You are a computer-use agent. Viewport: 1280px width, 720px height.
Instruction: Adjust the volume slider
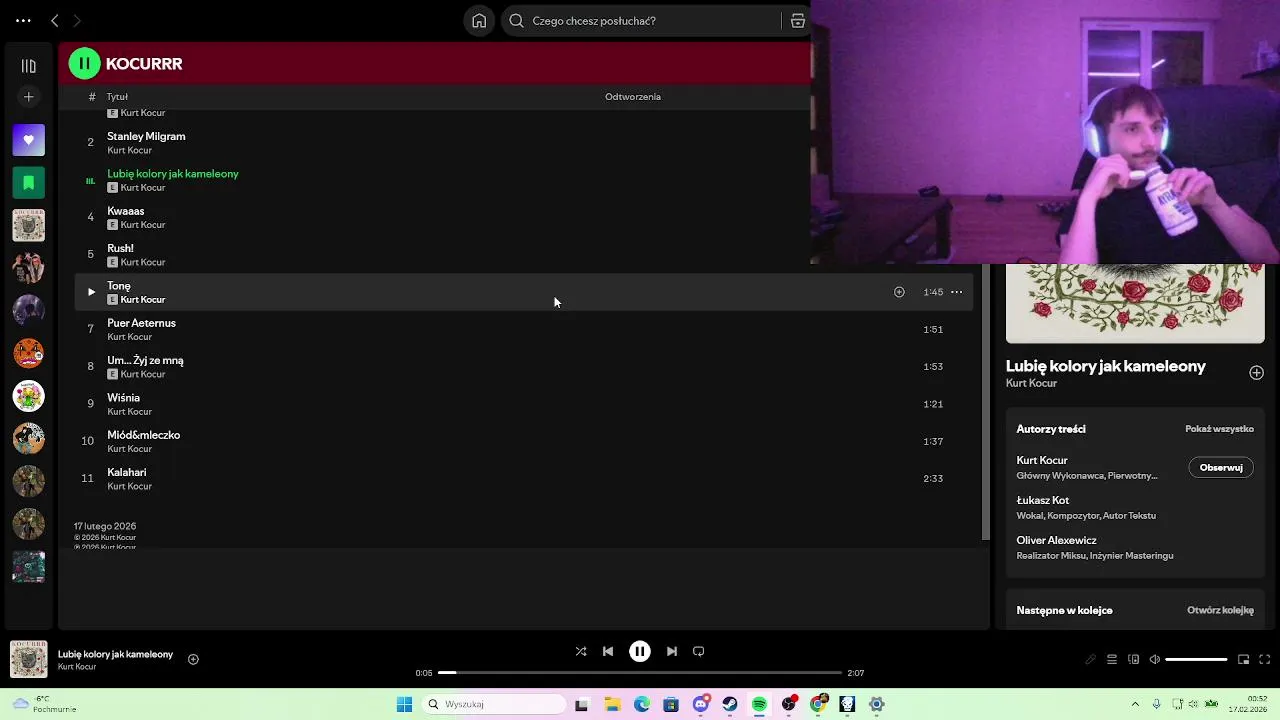tap(1196, 659)
